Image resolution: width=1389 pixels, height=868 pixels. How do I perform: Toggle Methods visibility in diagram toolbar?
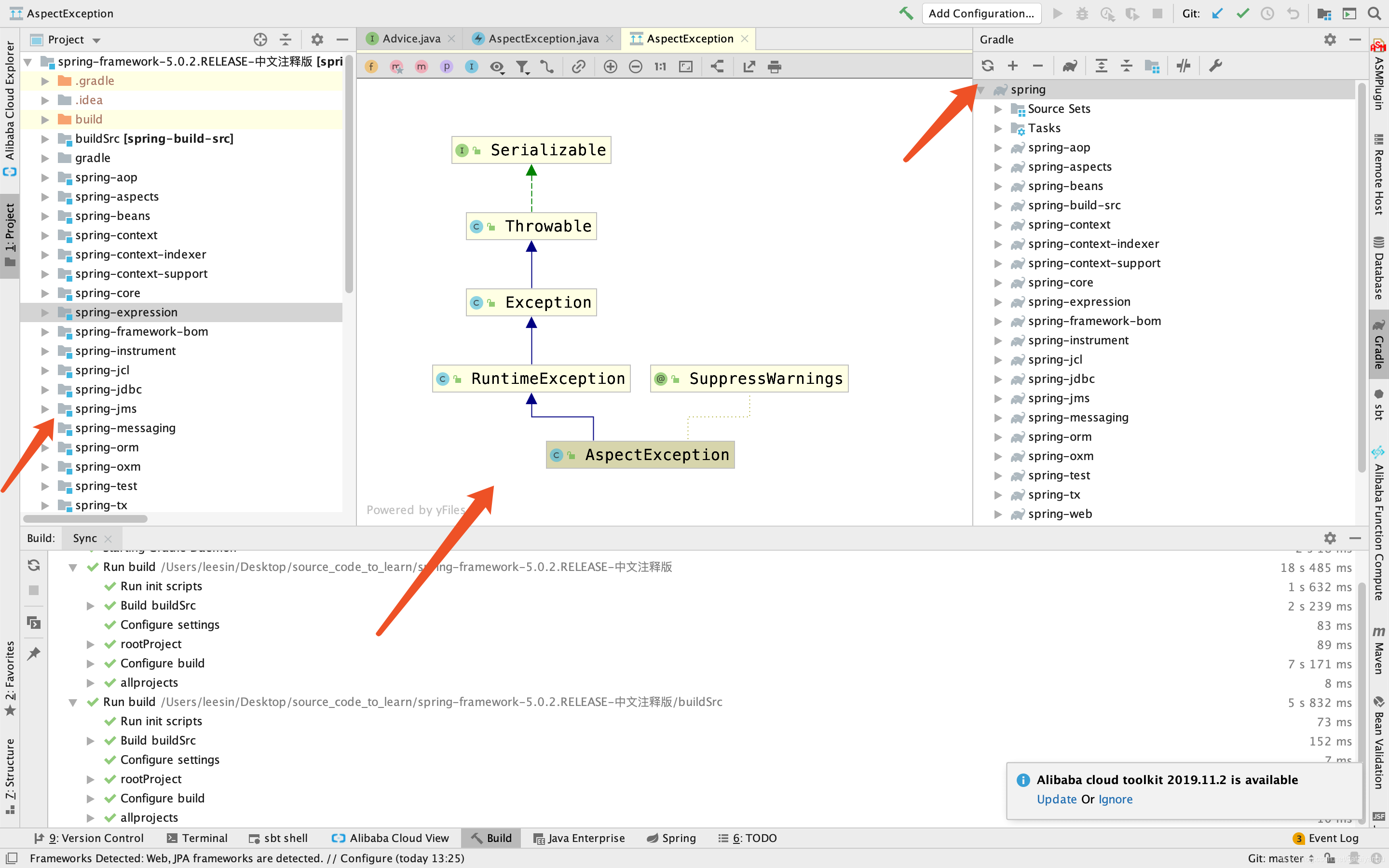coord(422,67)
